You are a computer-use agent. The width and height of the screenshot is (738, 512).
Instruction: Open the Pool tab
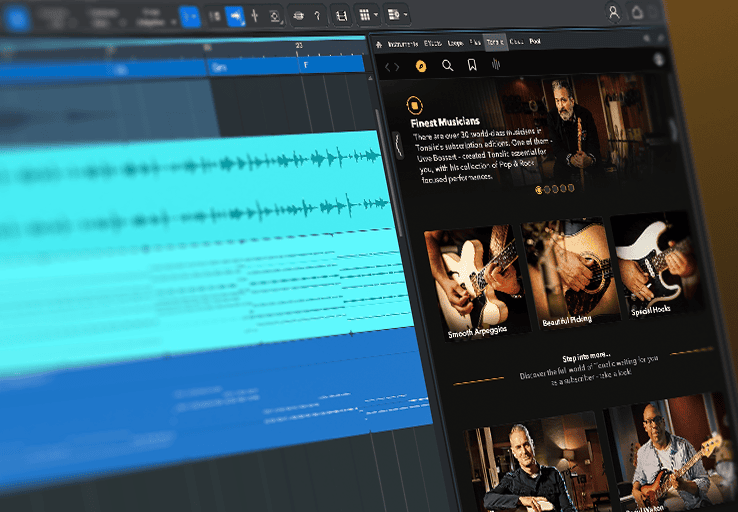(535, 42)
